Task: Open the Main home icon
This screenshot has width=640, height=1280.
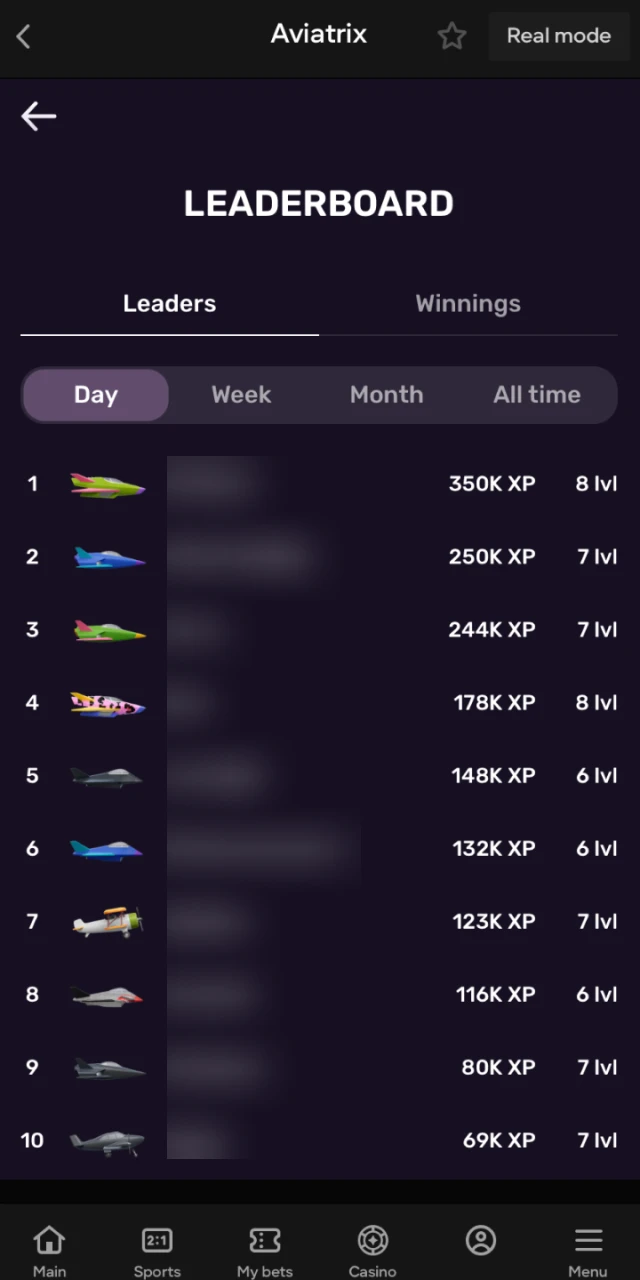Action: [x=49, y=1247]
